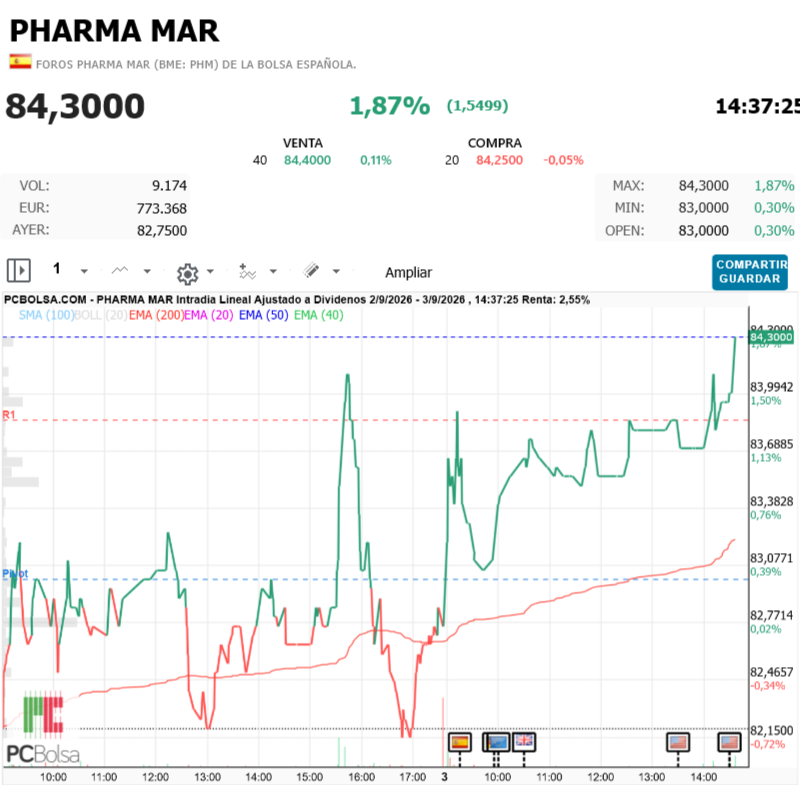
Task: Click the PHARMA MAR heading
Action: 114,31
